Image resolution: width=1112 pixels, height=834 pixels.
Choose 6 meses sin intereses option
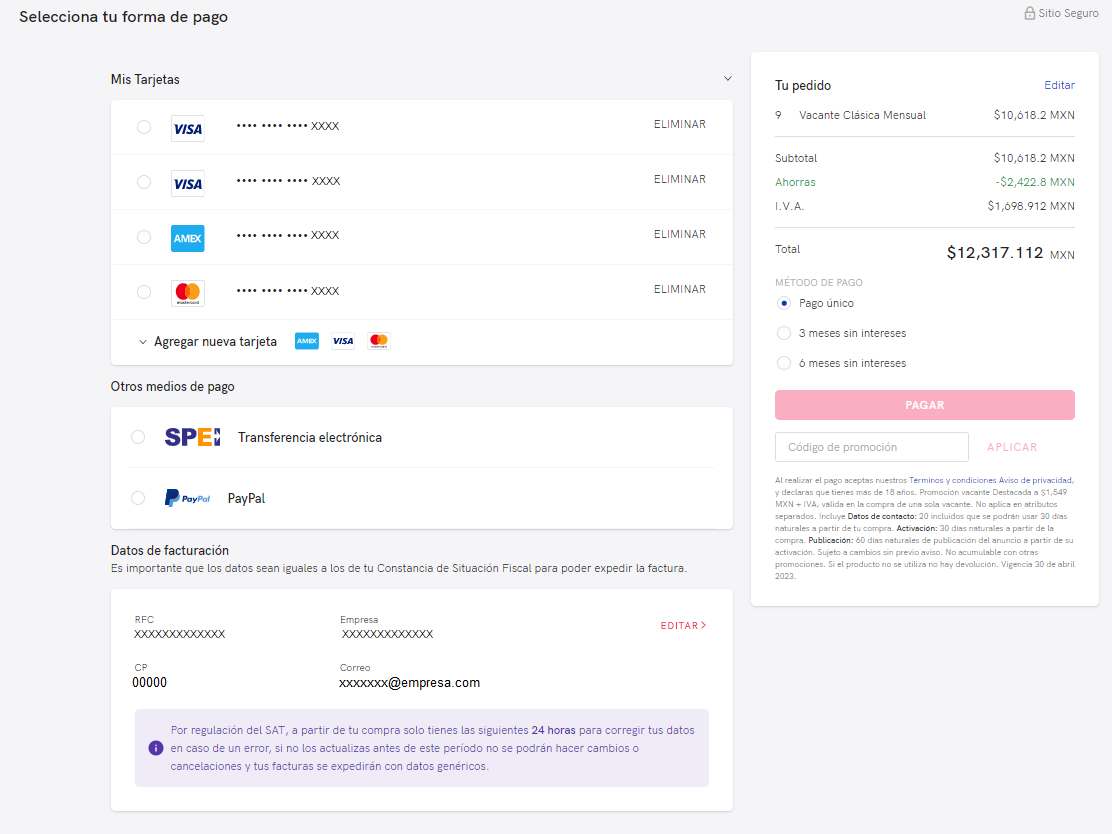784,363
